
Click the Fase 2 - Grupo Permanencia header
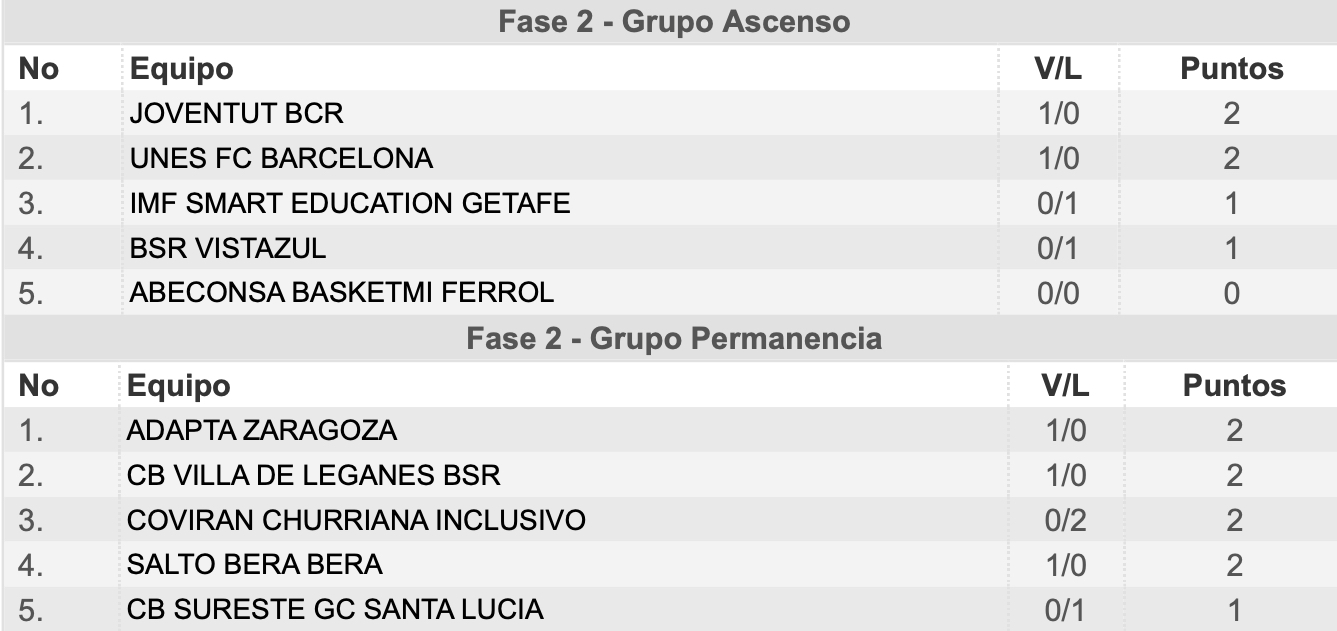(674, 339)
